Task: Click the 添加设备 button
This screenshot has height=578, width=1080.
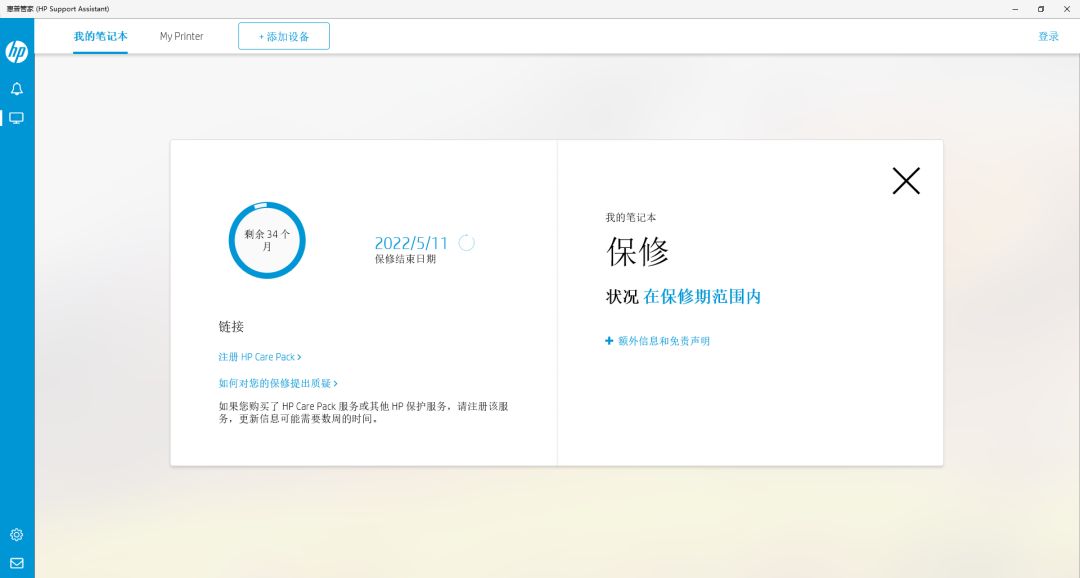Action: pos(284,36)
